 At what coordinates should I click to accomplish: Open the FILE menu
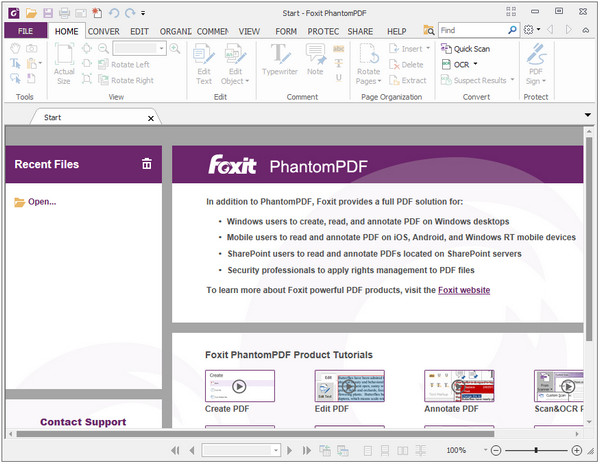click(x=24, y=31)
